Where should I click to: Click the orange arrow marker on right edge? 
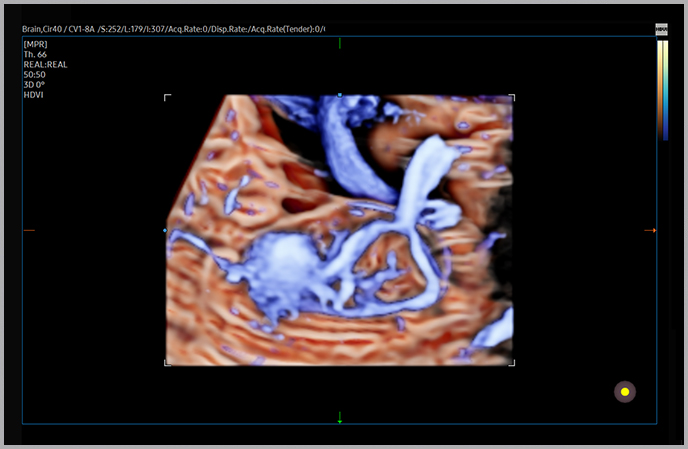pos(650,231)
